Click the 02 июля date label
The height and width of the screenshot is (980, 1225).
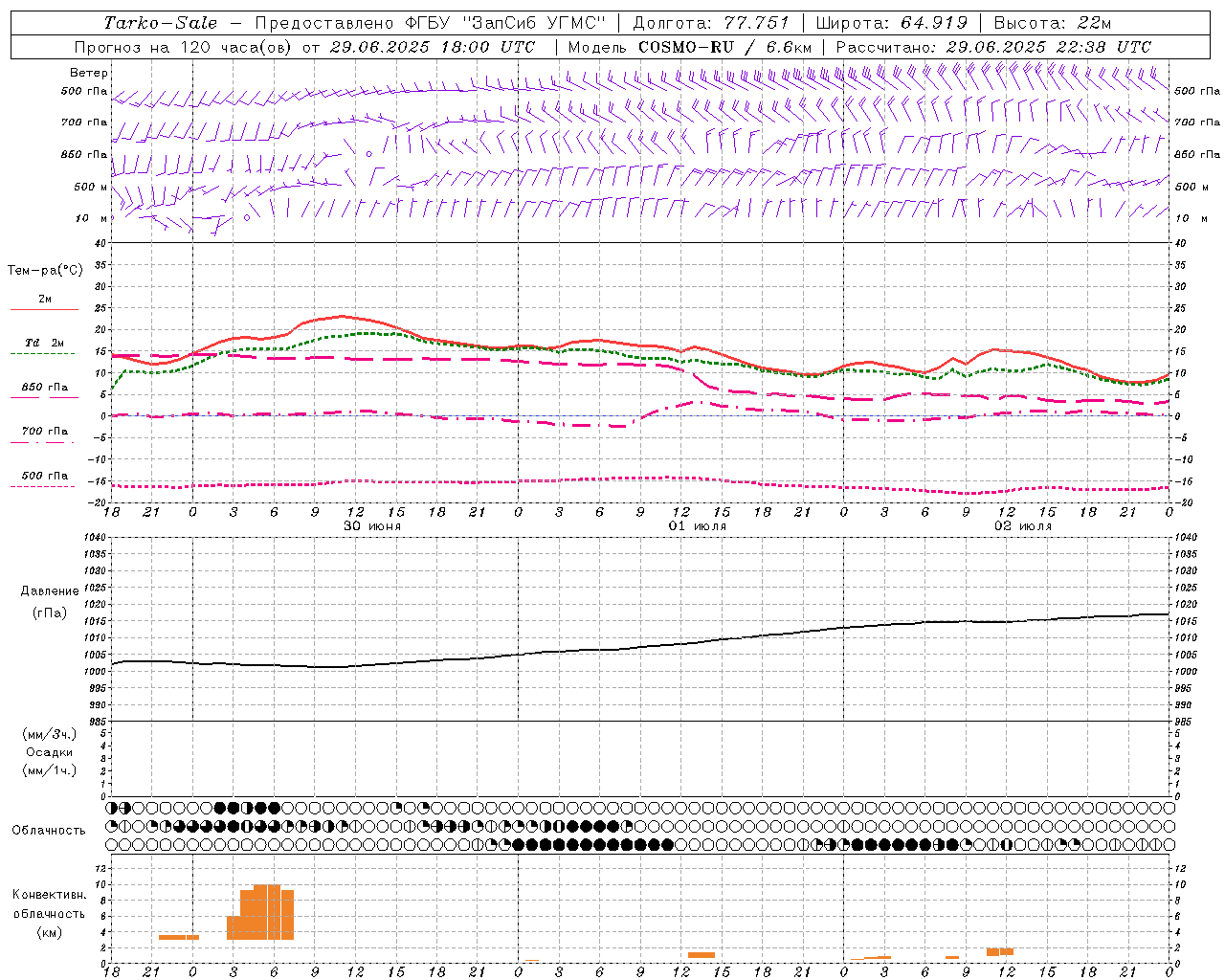(x=1023, y=526)
